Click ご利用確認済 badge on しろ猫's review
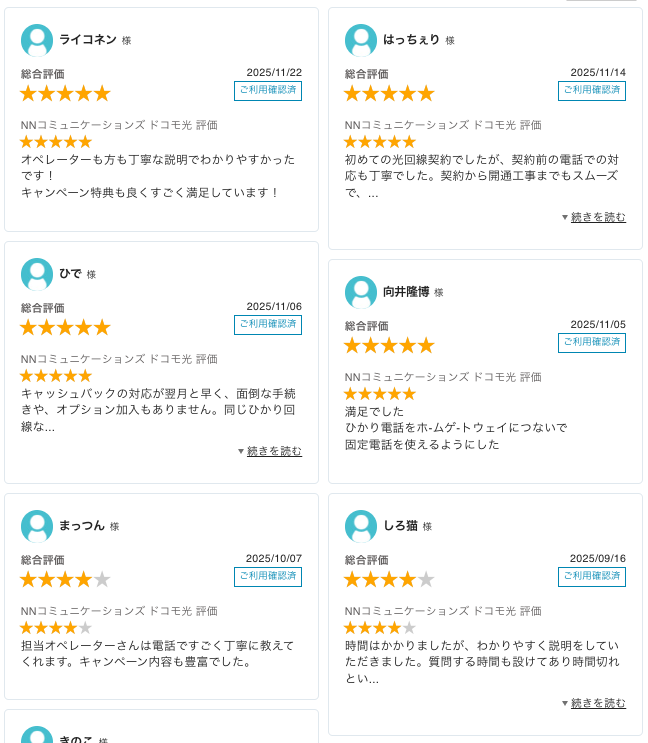Image resolution: width=648 pixels, height=743 pixels. coord(592,577)
